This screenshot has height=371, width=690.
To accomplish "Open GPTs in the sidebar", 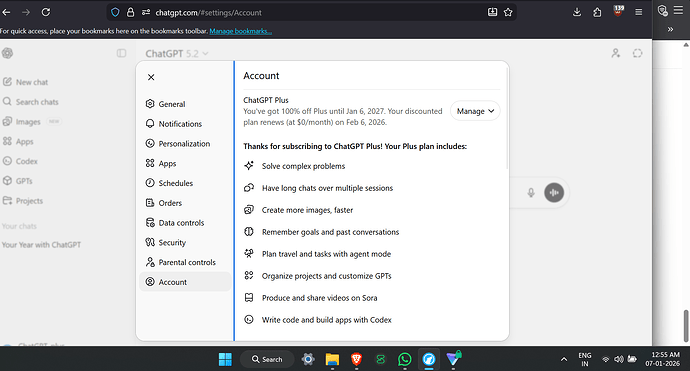I will click(18, 181).
